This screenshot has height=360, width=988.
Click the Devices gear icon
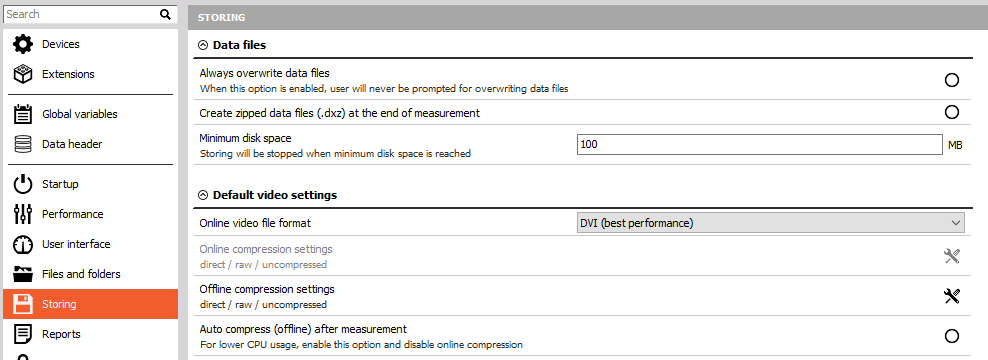coord(23,44)
